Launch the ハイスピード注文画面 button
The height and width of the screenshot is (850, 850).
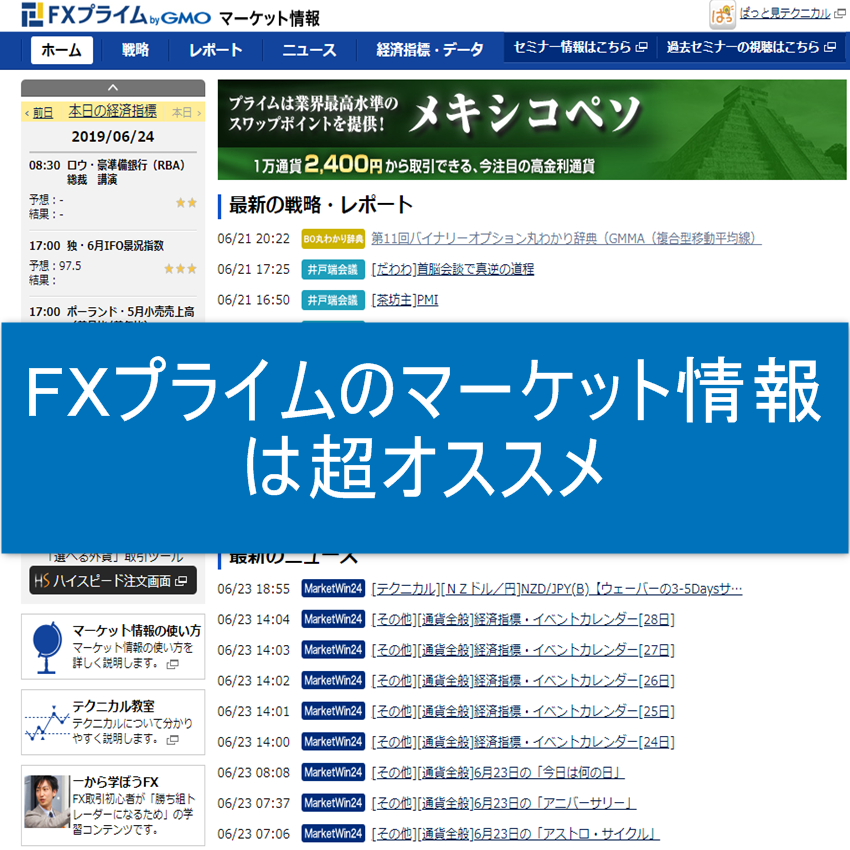pos(113,581)
